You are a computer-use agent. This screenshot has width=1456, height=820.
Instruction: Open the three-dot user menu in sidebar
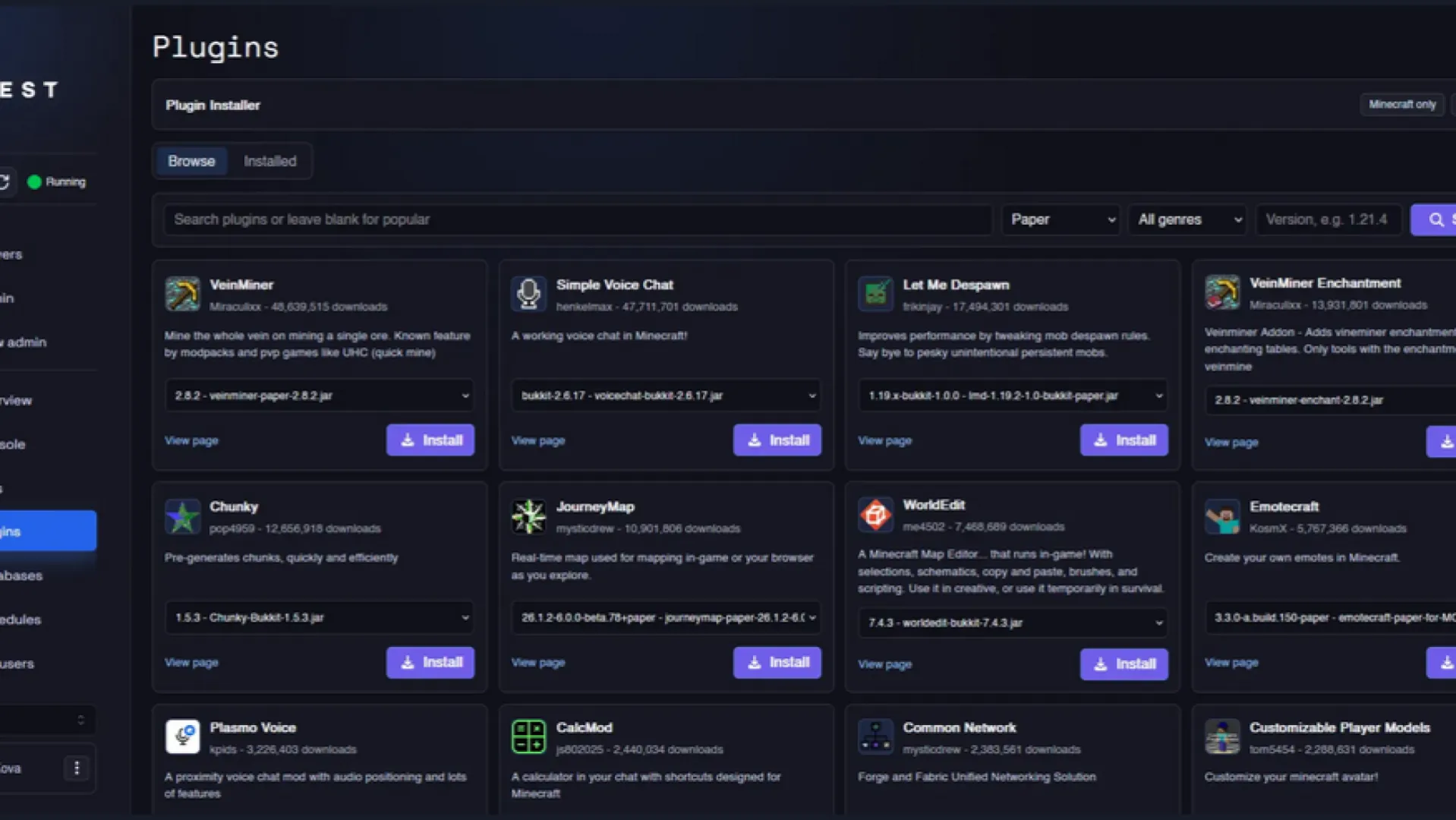coord(77,768)
